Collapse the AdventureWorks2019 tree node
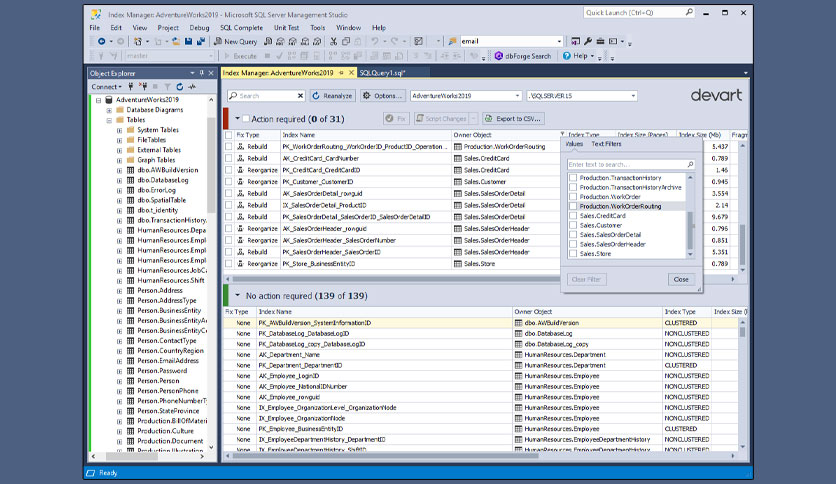This screenshot has width=836, height=484. [x=99, y=100]
